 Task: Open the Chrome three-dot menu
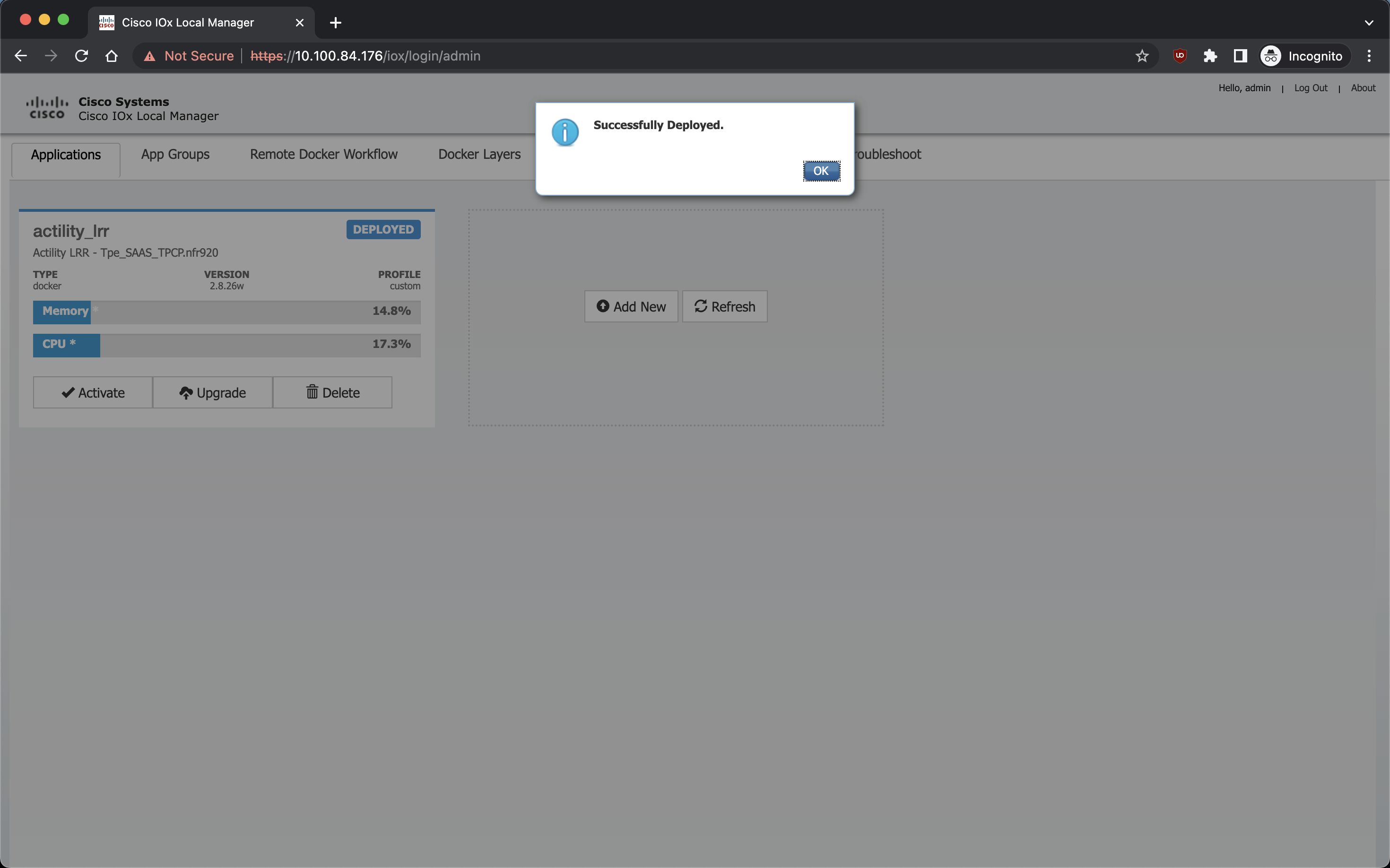[1369, 56]
